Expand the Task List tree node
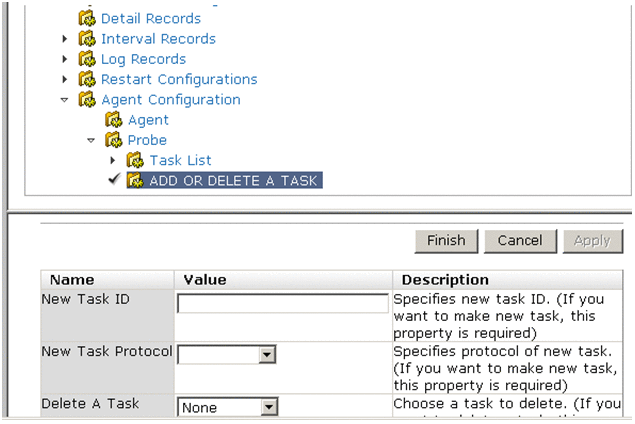 pos(114,160)
